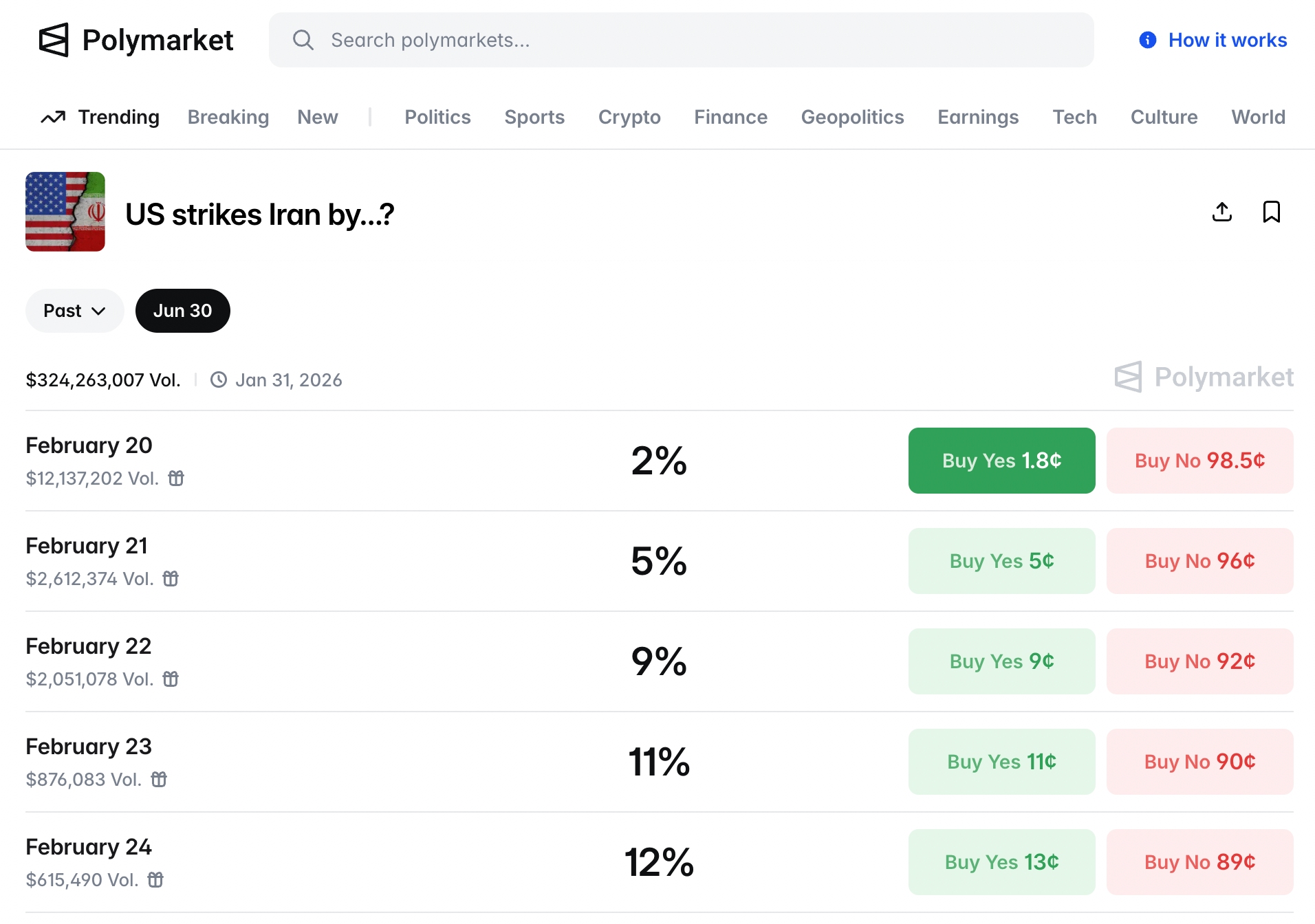The image size is (1315, 924).
Task: Expand the Past dates dropdown
Action: (74, 311)
